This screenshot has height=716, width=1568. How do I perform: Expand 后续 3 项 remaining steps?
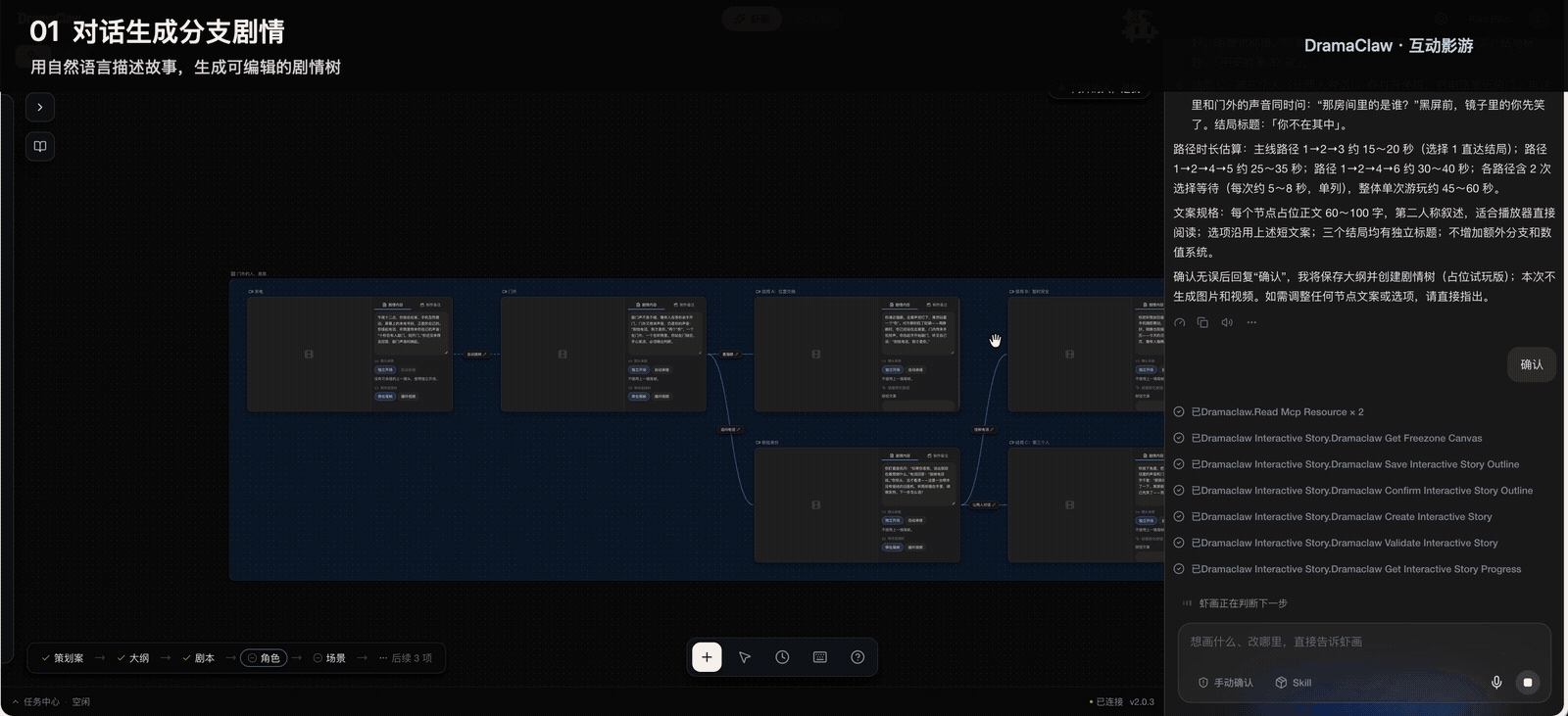click(x=405, y=658)
